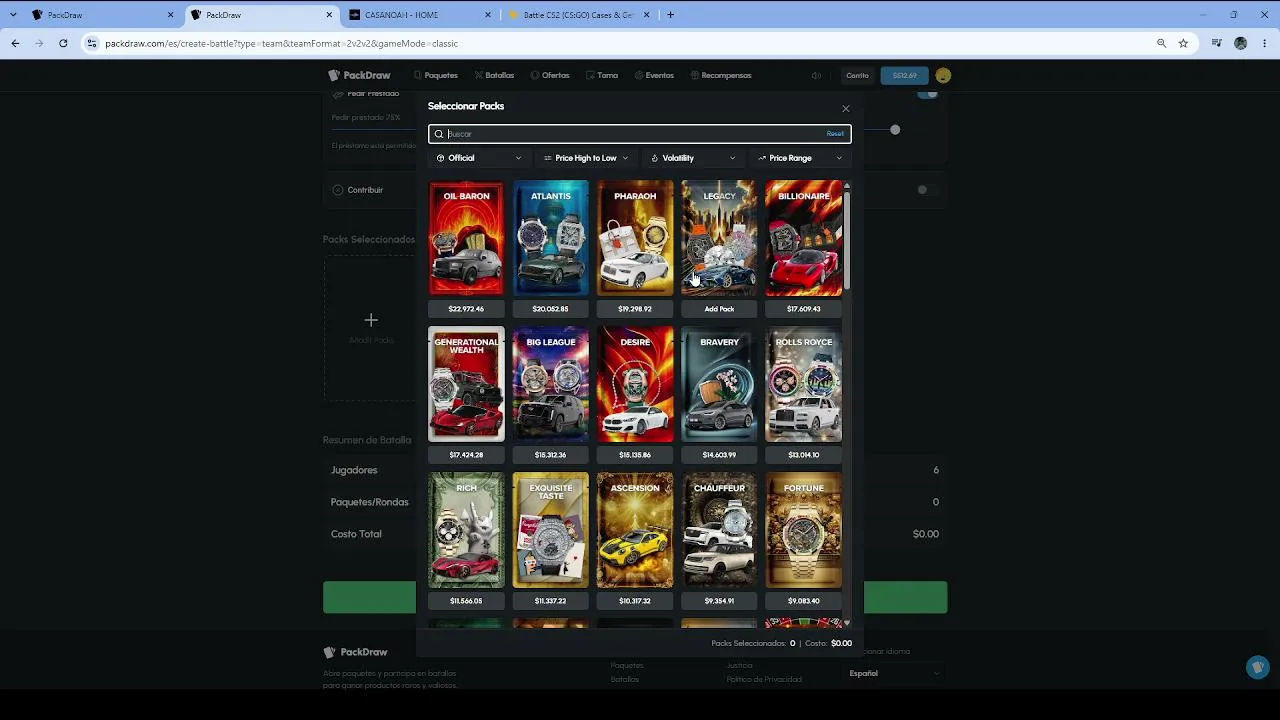Open the Price High to Low sort dropdown
This screenshot has height=720, width=1280.
586,158
